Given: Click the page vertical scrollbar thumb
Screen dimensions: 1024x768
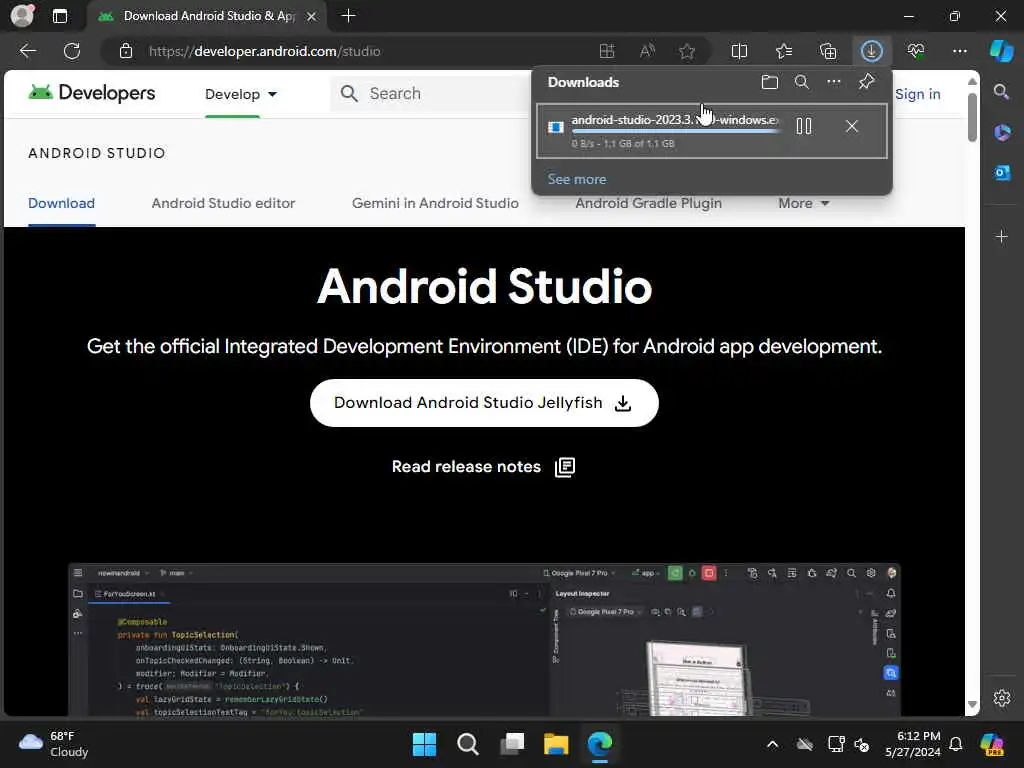Looking at the screenshot, I should [x=972, y=118].
